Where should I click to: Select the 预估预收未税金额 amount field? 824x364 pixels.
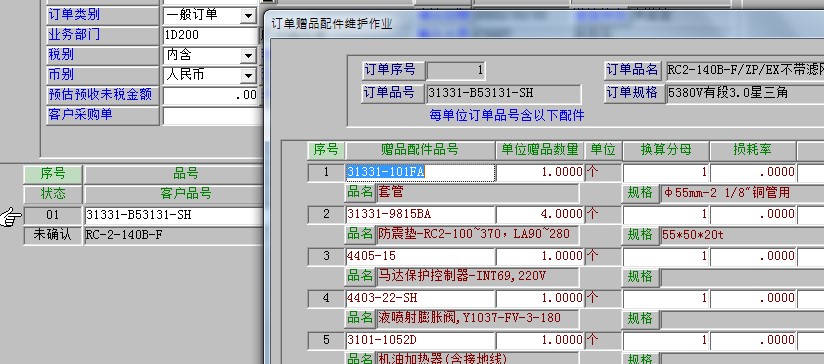210,96
